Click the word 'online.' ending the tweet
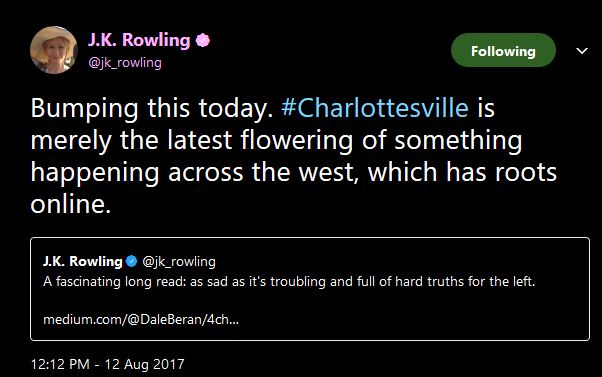 coord(71,204)
